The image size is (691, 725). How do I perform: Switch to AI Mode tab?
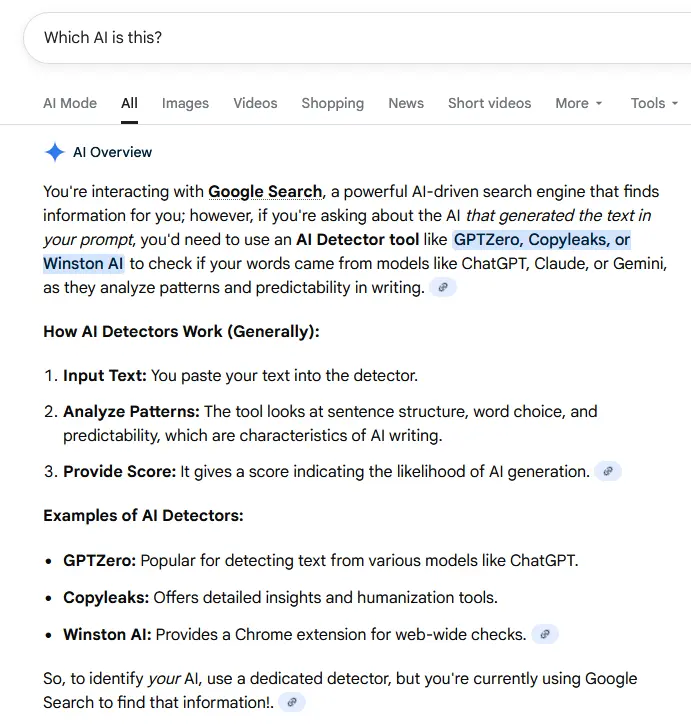[x=70, y=103]
